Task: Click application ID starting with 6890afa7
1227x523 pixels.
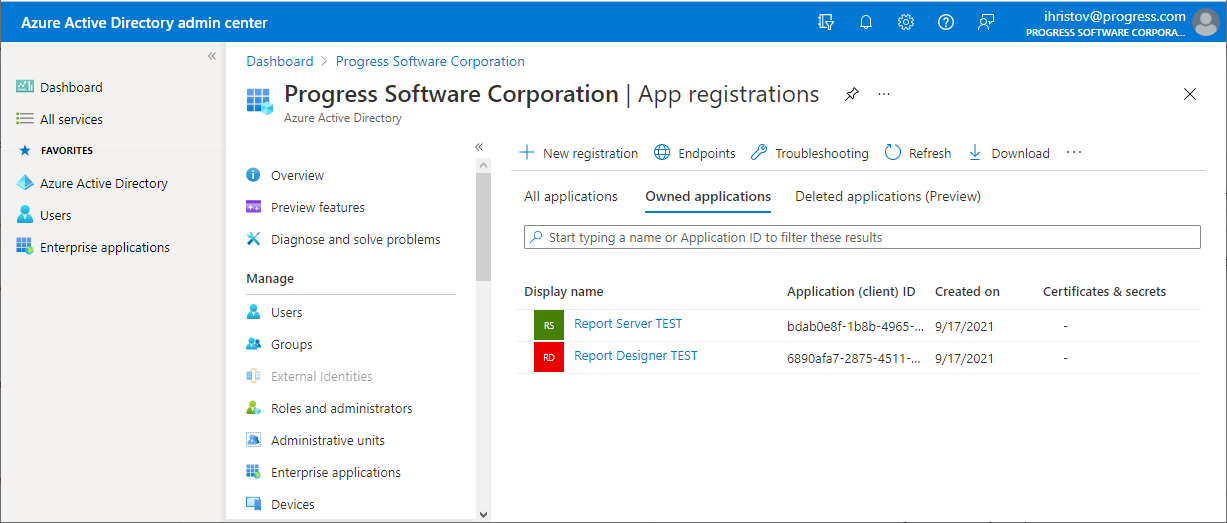Action: (855, 358)
